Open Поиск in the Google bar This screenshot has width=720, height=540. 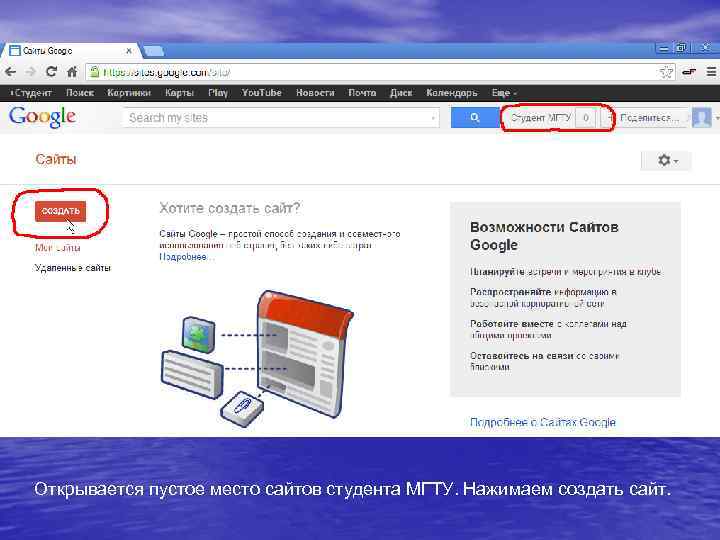[x=80, y=93]
